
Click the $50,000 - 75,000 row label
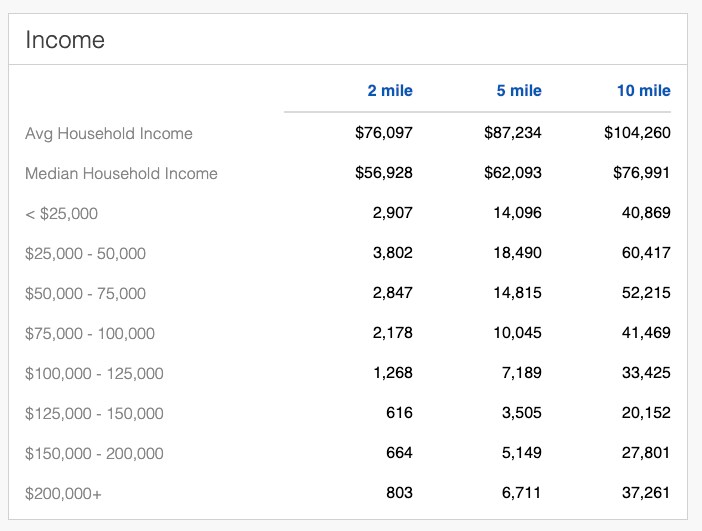pyautogui.click(x=85, y=293)
